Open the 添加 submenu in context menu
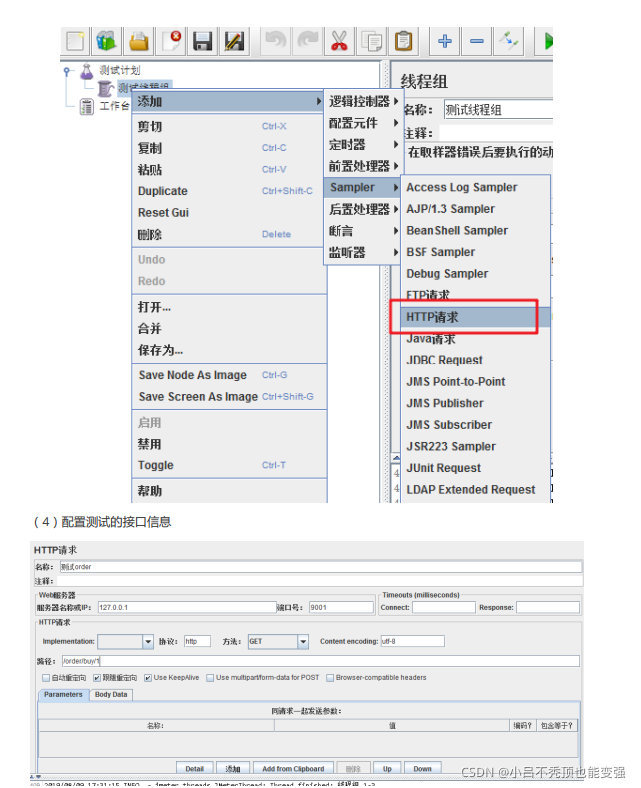 pos(228,102)
